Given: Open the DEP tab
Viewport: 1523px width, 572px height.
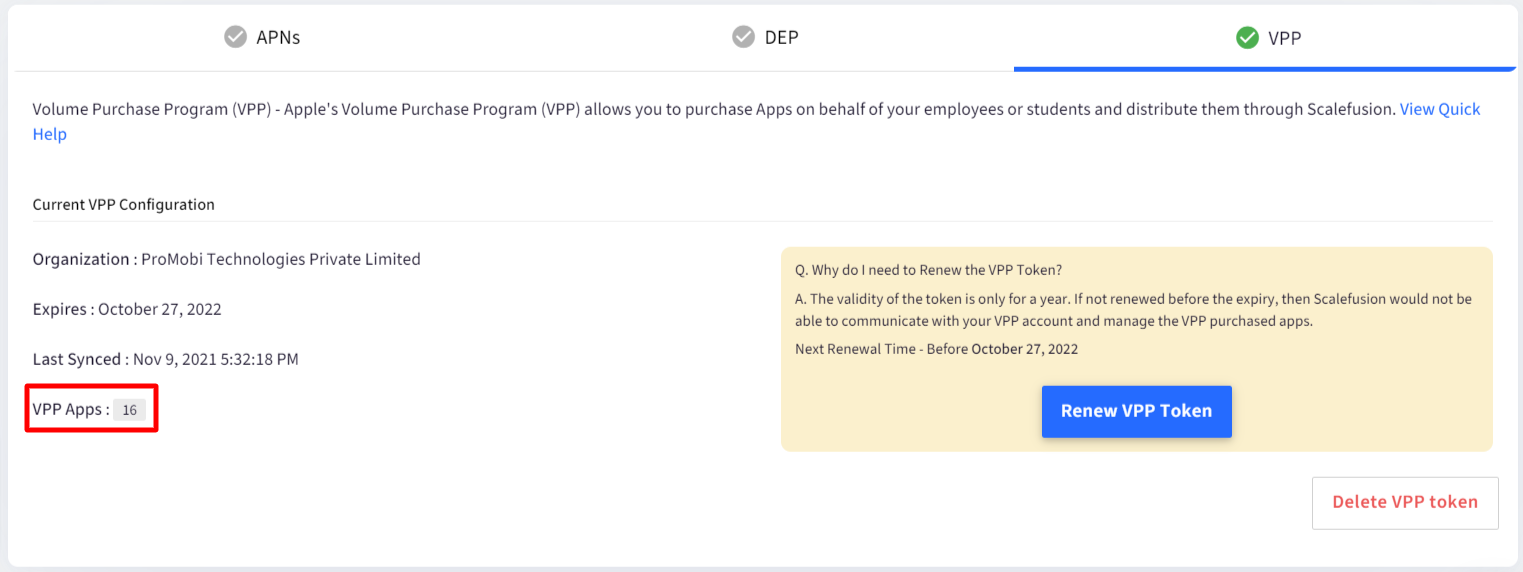Looking at the screenshot, I should pos(767,38).
